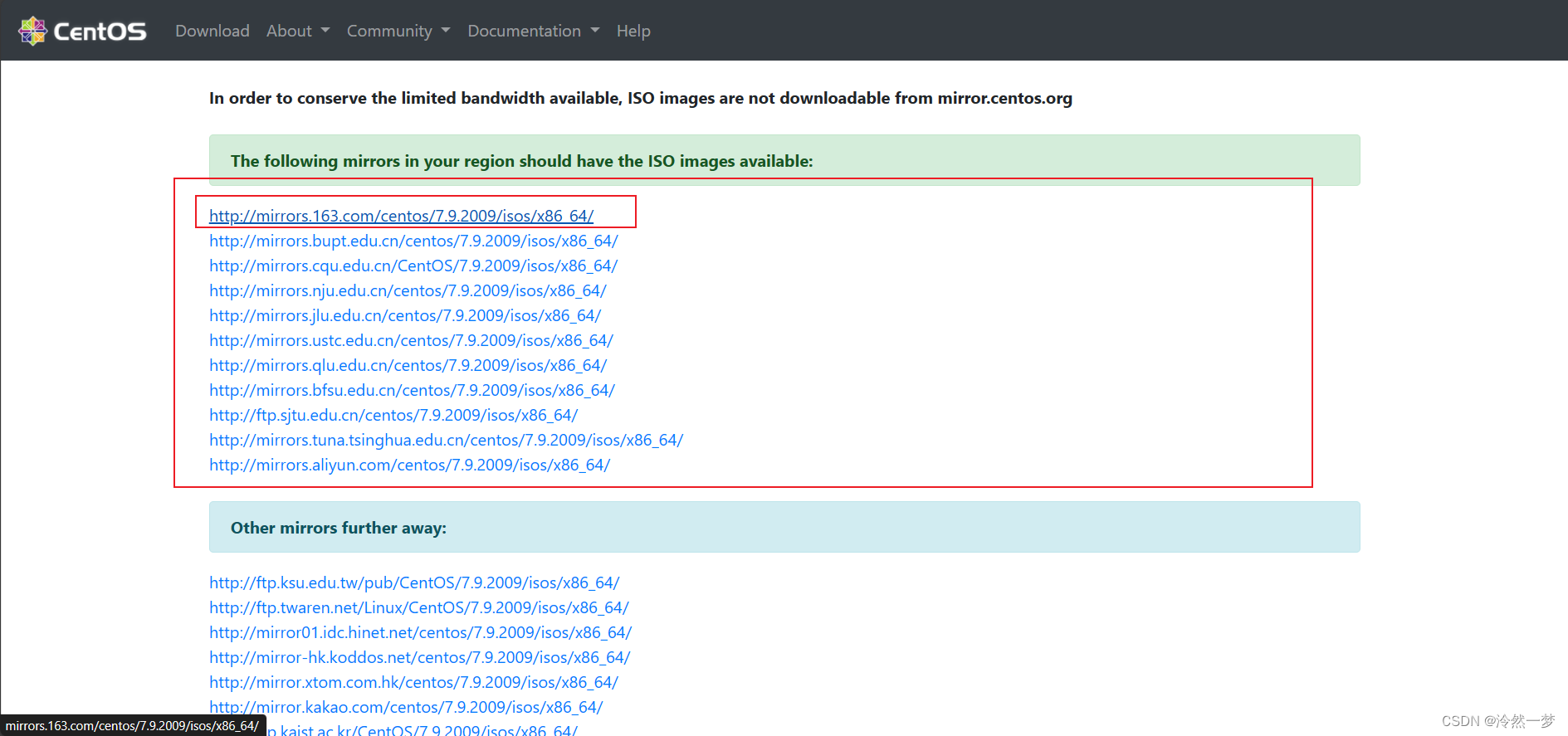The width and height of the screenshot is (1568, 736).
Task: Open the Download page in navbar
Action: [212, 31]
